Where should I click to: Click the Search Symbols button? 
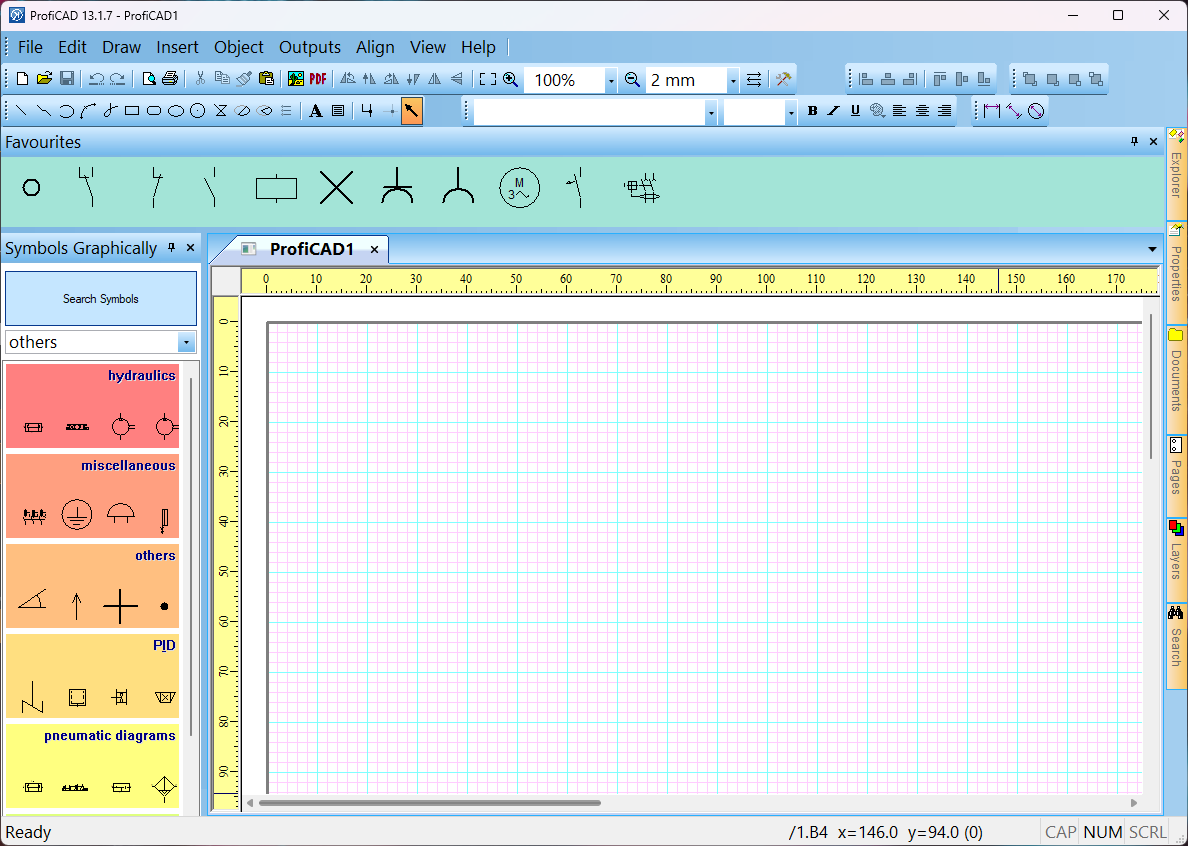pyautogui.click(x=101, y=298)
